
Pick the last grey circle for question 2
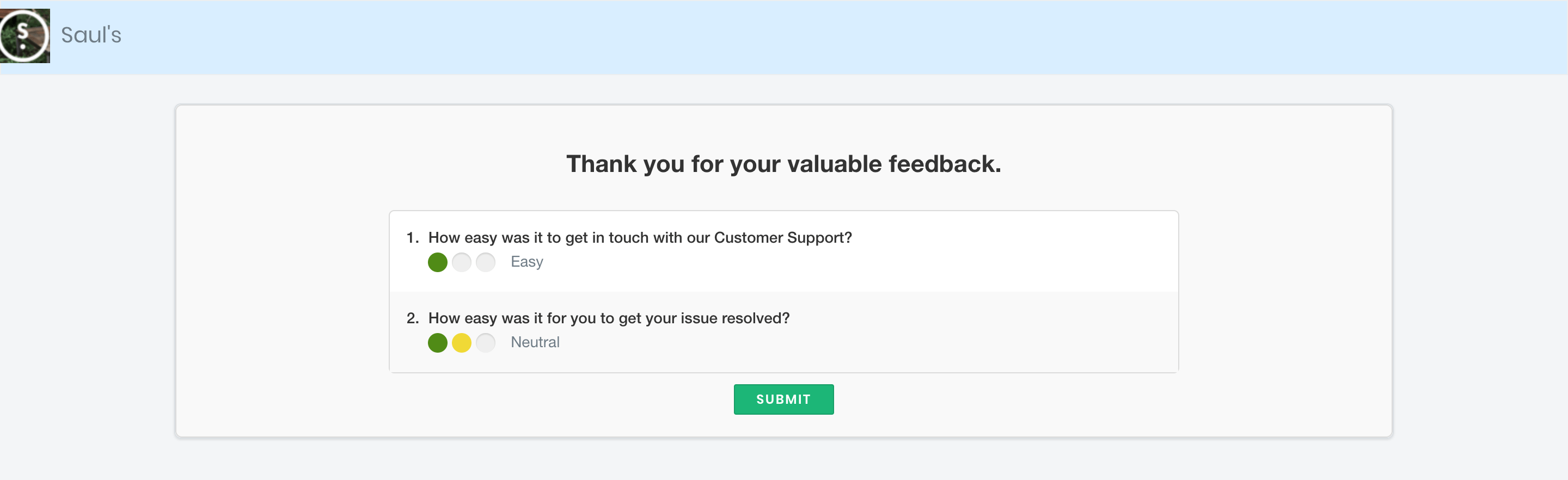(x=486, y=343)
